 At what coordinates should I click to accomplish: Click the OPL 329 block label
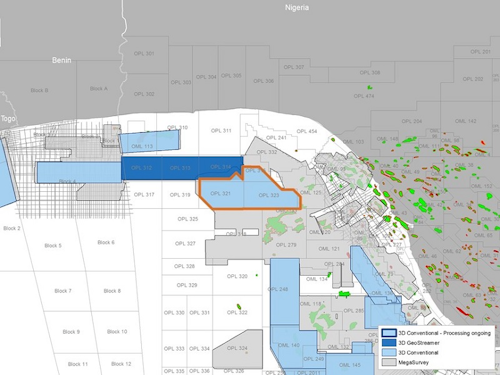[x=187, y=285]
